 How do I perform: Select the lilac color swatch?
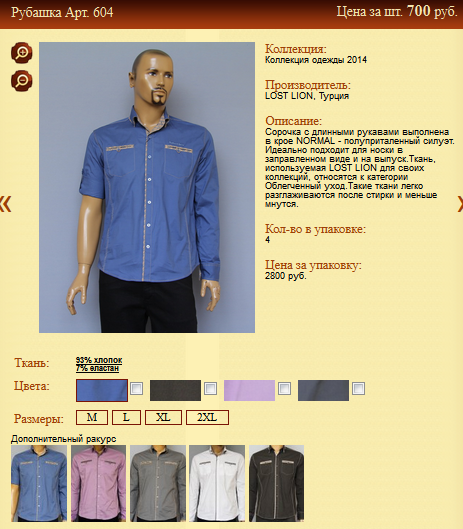[x=249, y=390]
